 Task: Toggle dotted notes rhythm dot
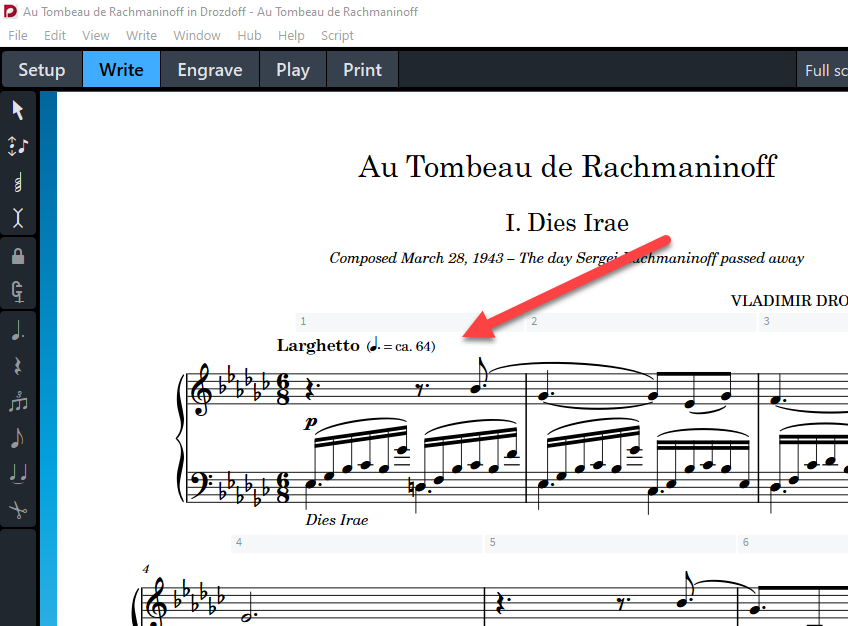18,330
